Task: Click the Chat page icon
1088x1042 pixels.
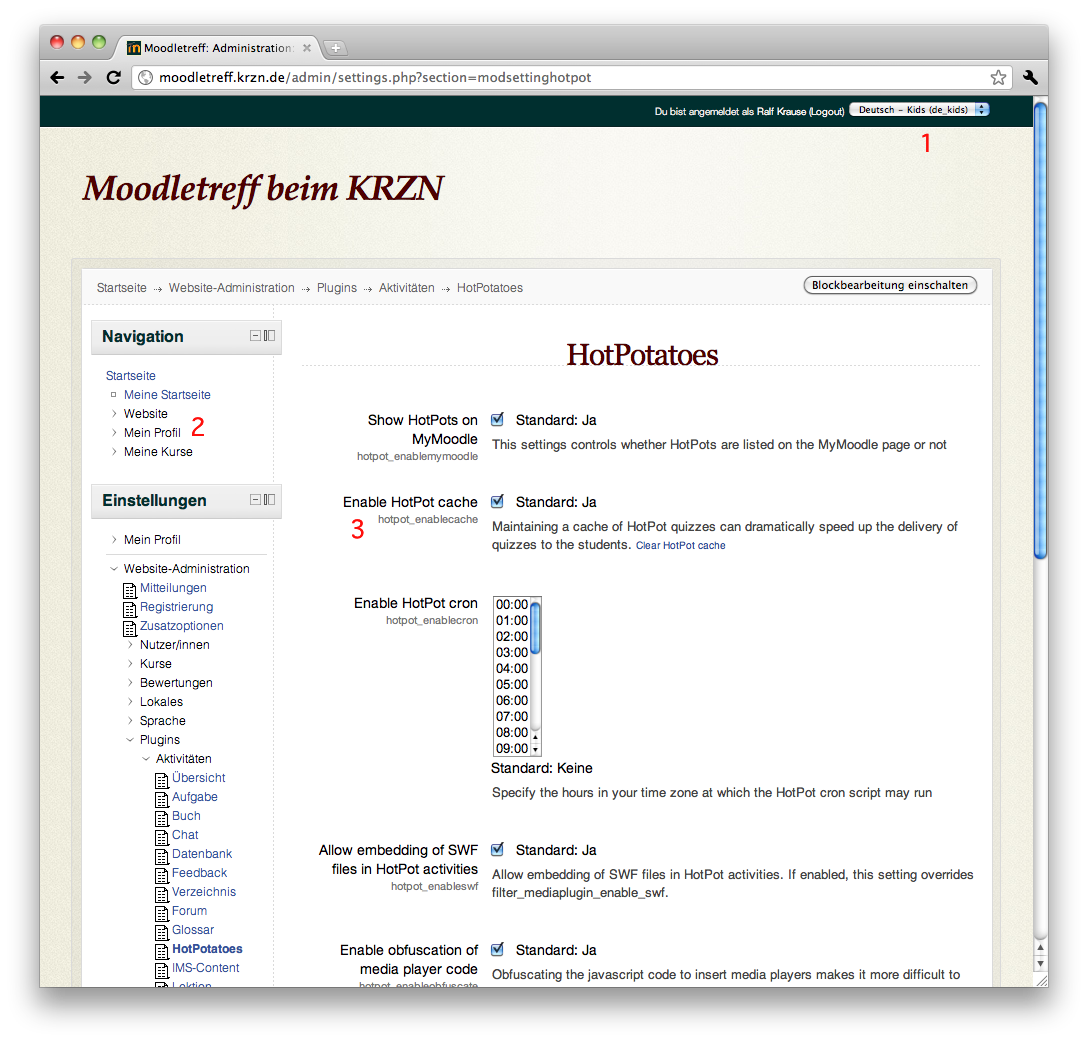Action: [162, 837]
